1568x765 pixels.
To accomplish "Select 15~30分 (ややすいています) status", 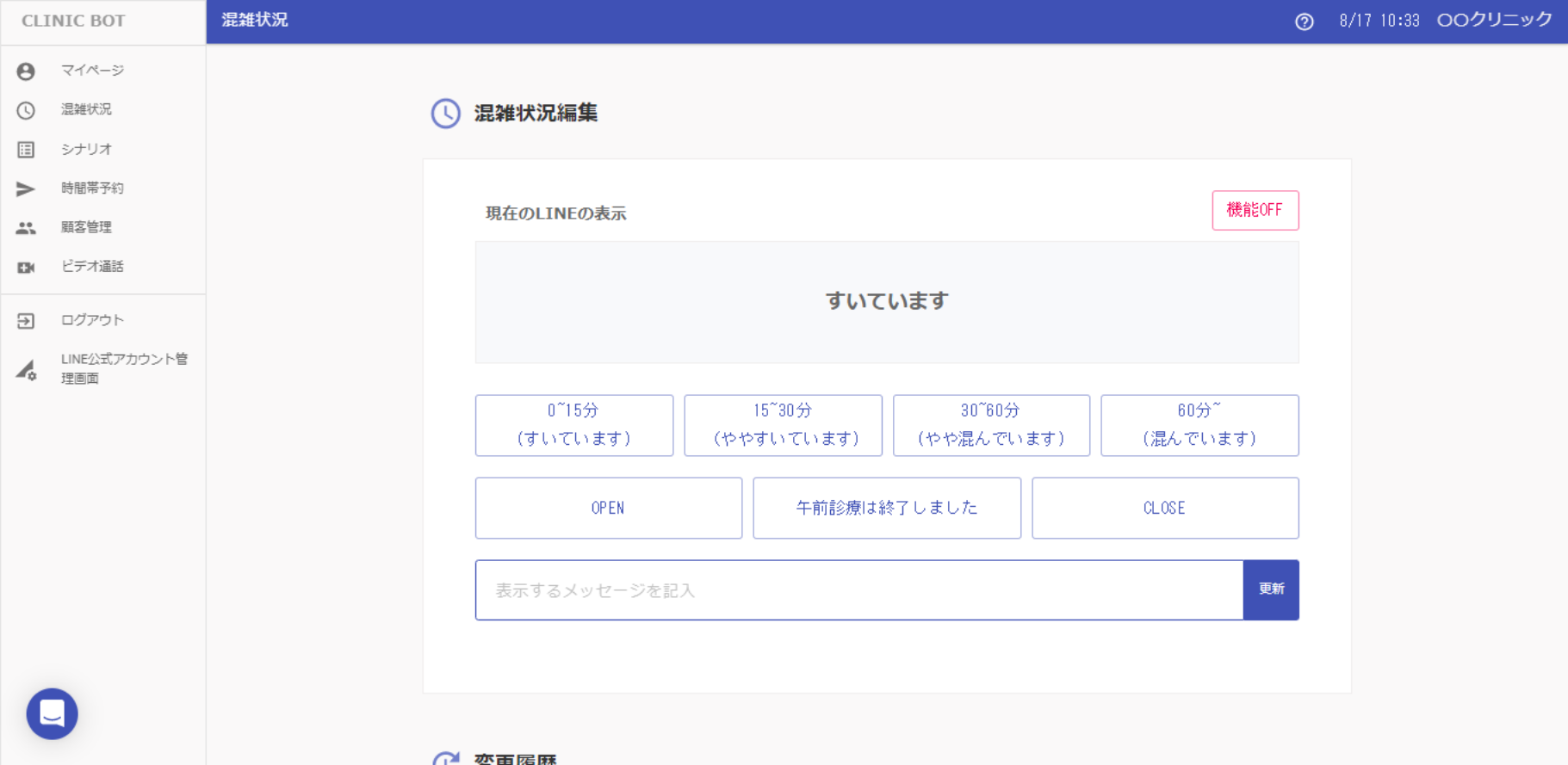I will 783,425.
